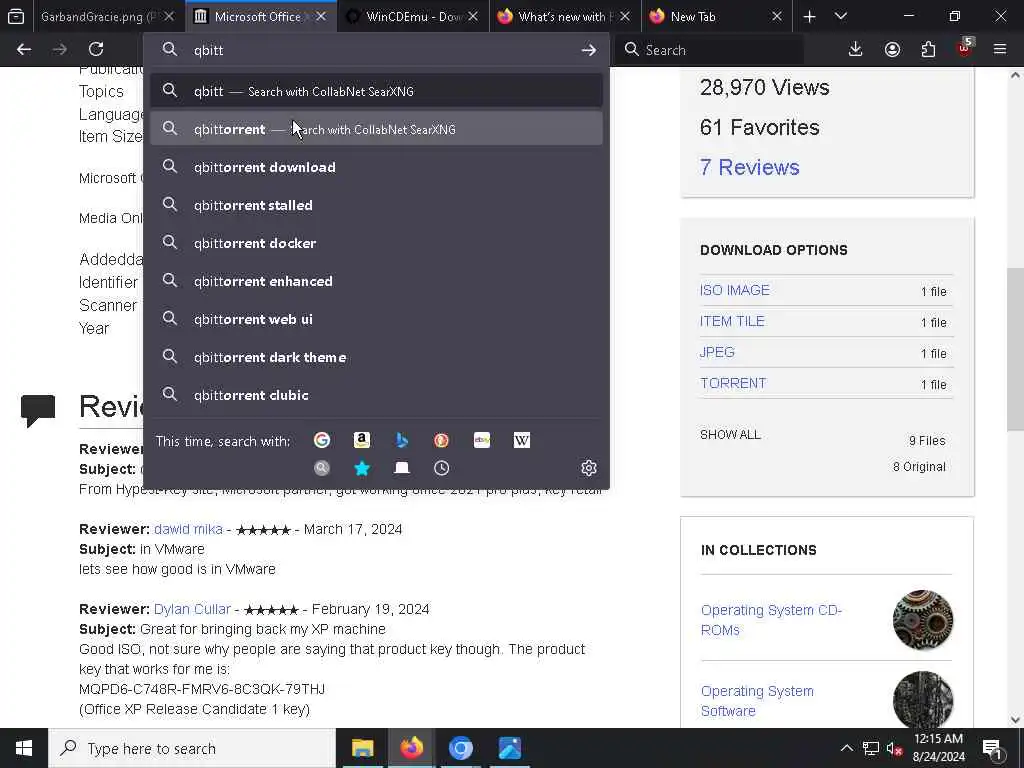Choose the 'qbittorrent enhanced' suggestion
Viewport: 1024px width, 768px height.
(x=376, y=281)
